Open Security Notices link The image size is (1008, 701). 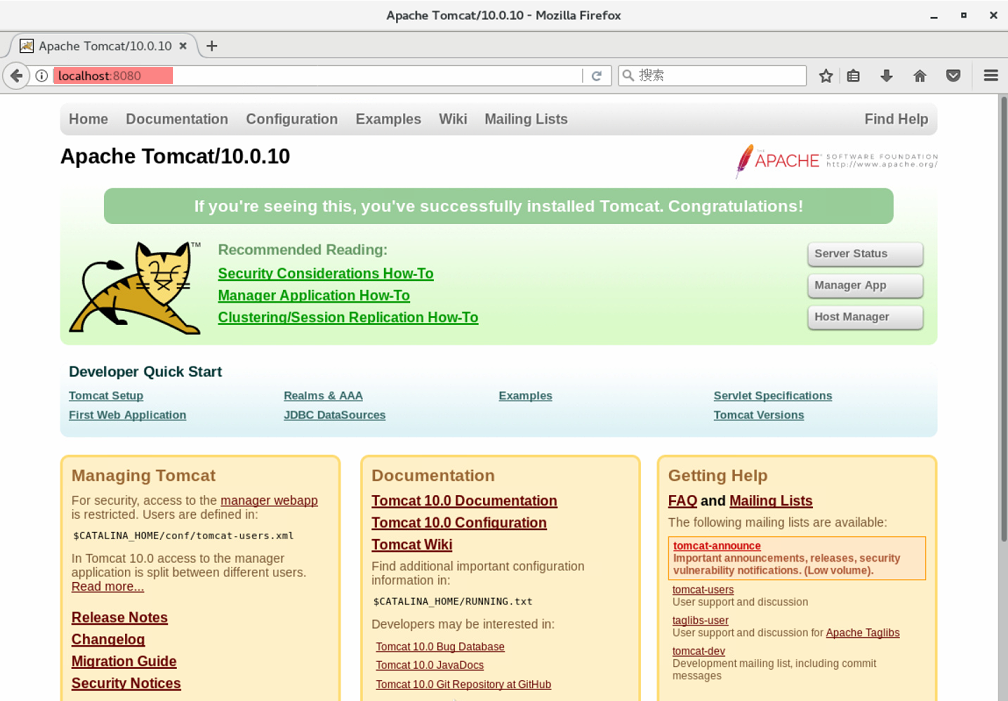point(126,683)
